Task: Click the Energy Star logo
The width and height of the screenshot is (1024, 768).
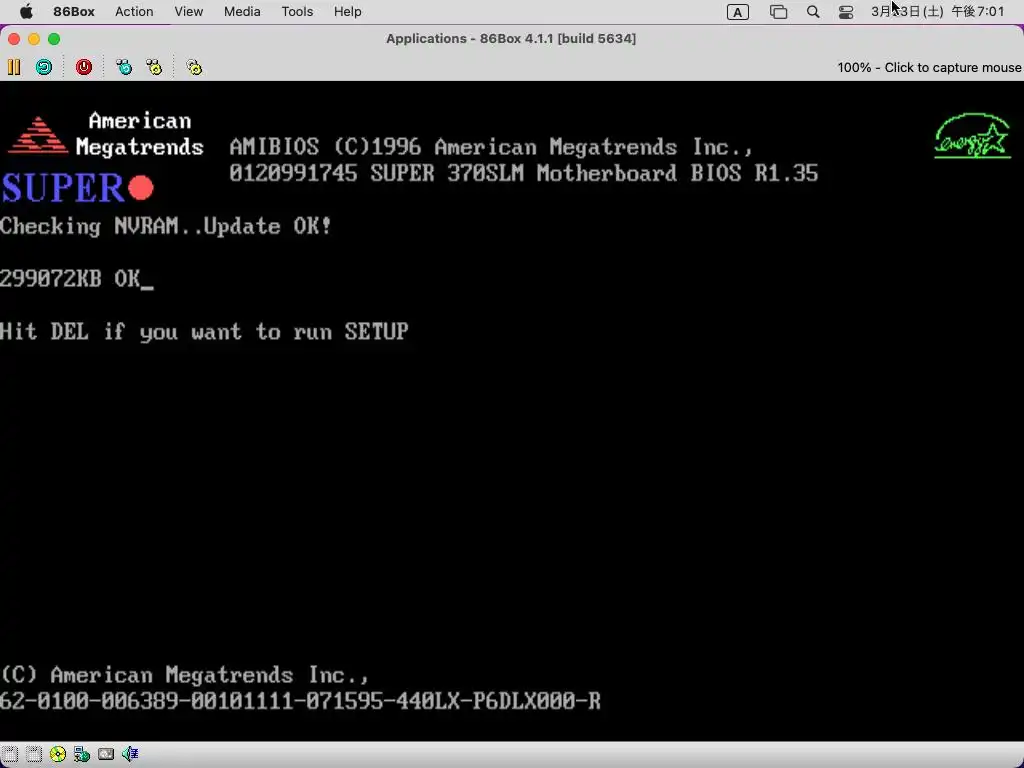Action: pyautogui.click(x=972, y=136)
